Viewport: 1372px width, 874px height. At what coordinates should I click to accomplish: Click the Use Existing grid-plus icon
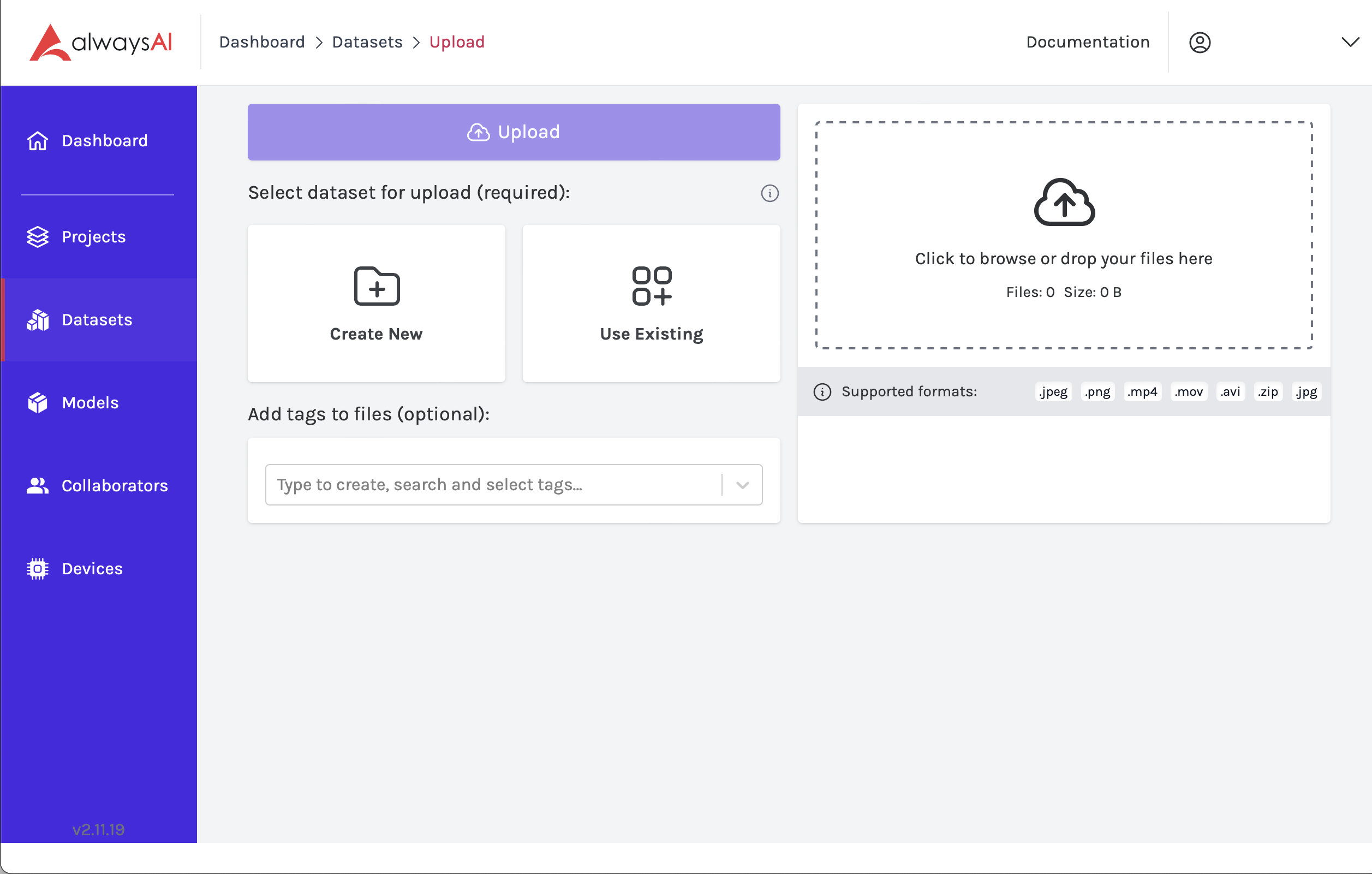click(652, 286)
